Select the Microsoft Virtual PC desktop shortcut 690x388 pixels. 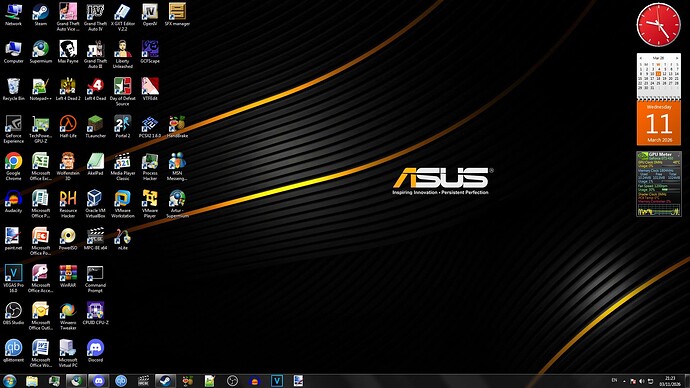pos(68,354)
